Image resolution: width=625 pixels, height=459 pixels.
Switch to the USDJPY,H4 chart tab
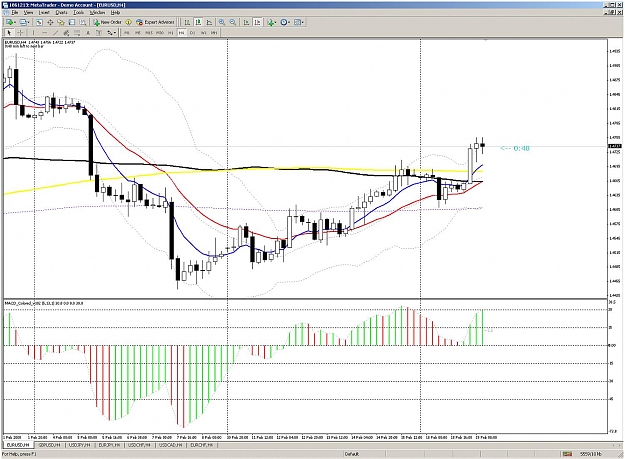click(x=80, y=445)
